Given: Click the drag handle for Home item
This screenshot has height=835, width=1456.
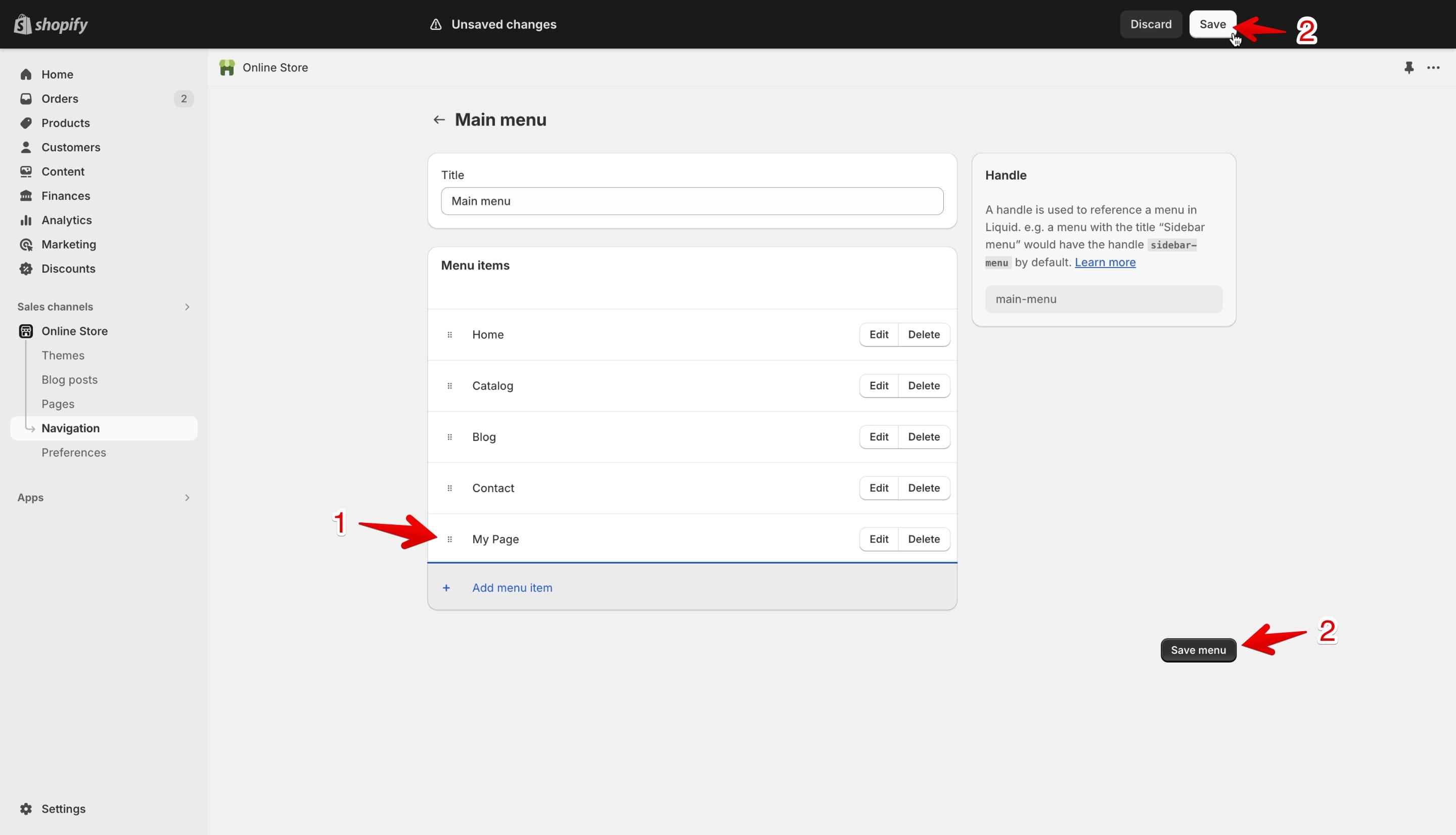Looking at the screenshot, I should (x=450, y=335).
